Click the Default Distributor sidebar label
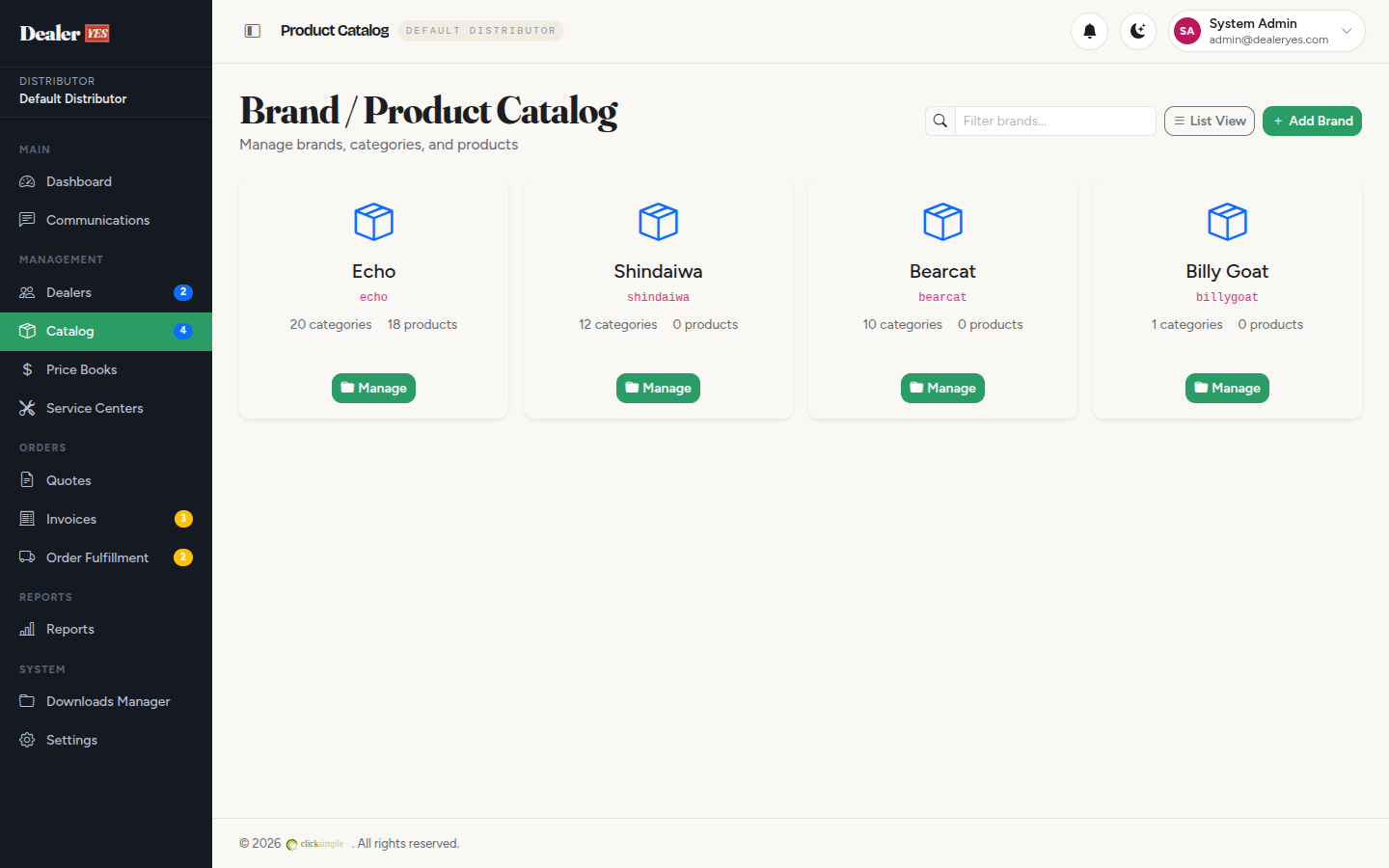The image size is (1389, 868). tap(73, 98)
